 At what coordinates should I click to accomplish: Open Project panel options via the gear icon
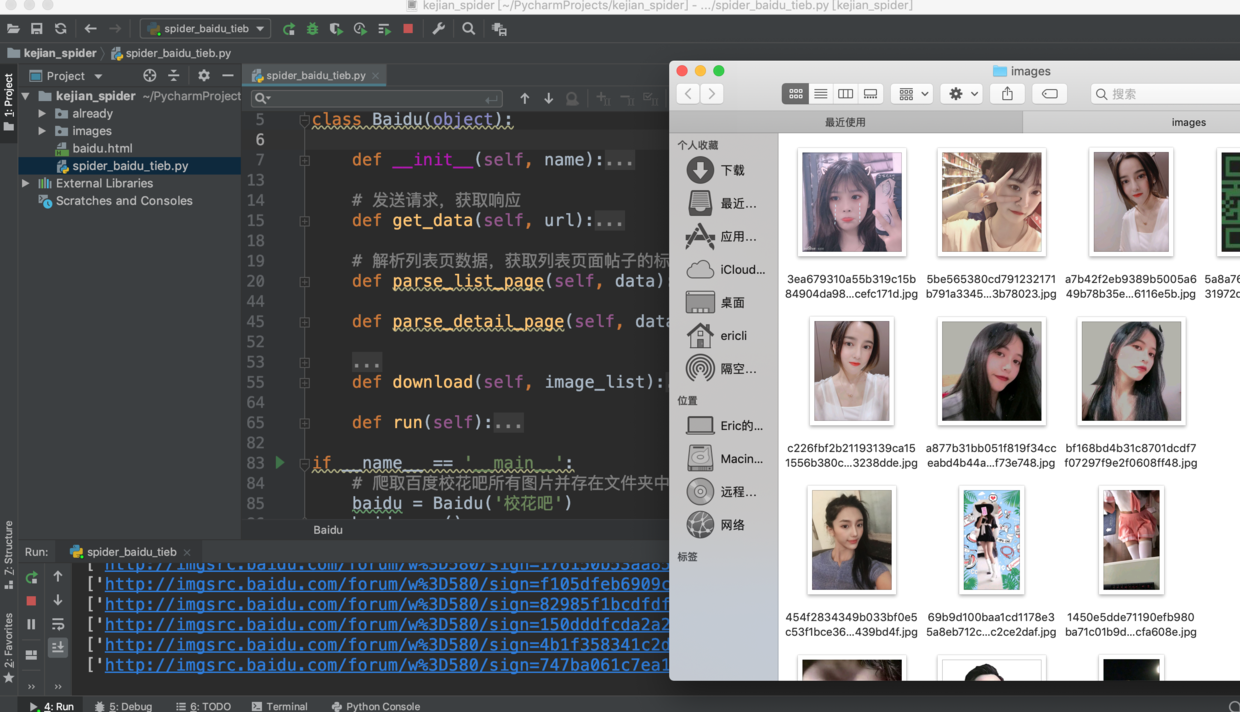coord(203,75)
